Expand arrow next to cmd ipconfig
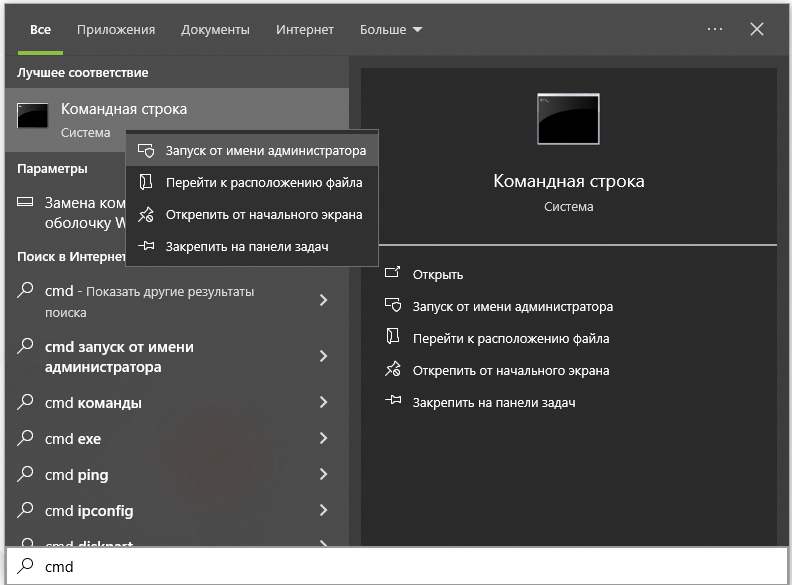The height and width of the screenshot is (585, 792). tap(324, 510)
